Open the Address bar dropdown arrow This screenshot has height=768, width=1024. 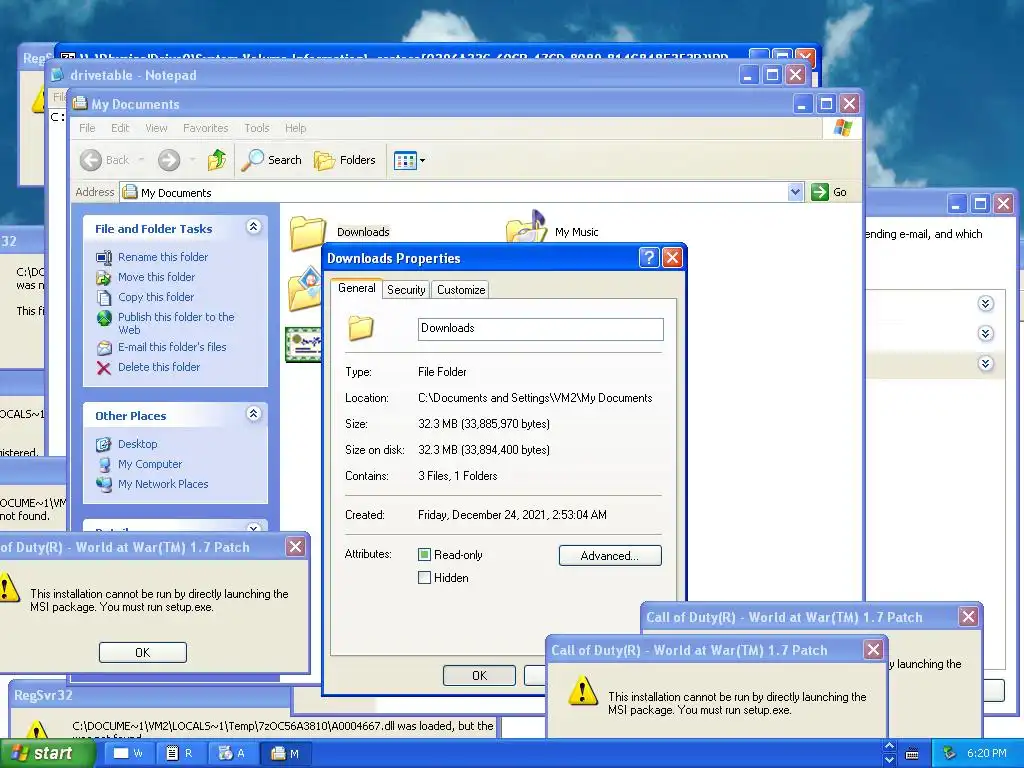point(795,192)
